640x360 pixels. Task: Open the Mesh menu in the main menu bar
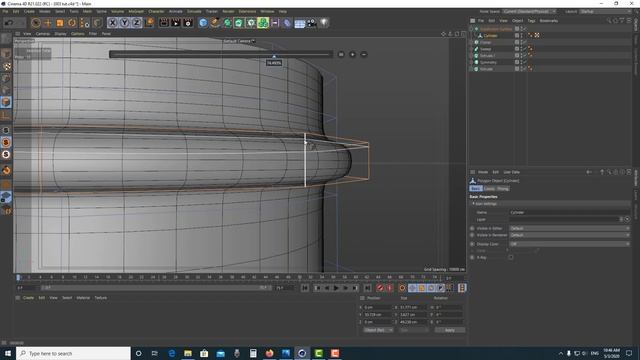click(x=87, y=11)
